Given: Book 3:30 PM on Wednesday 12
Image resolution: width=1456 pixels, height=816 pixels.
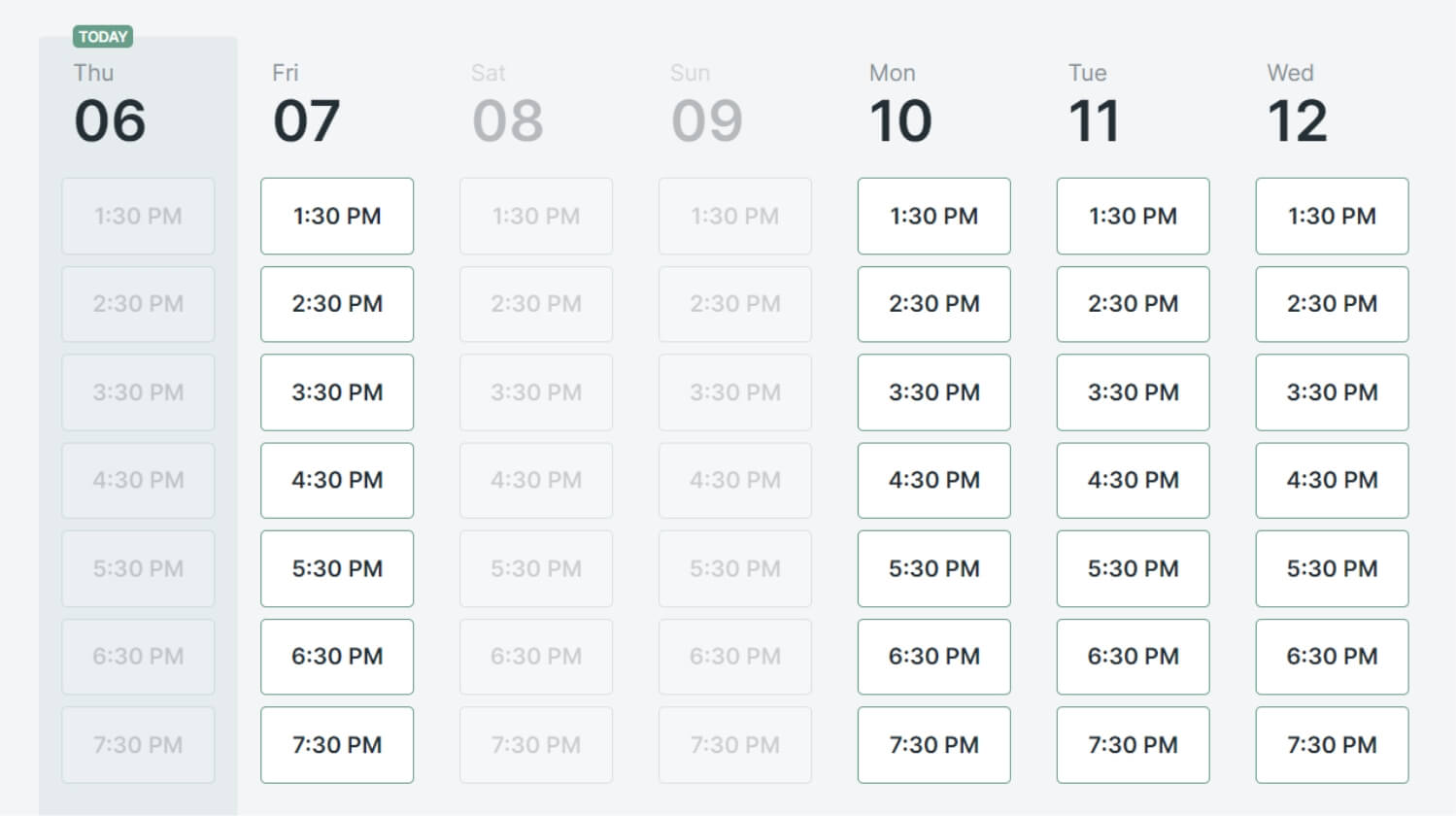Looking at the screenshot, I should click(x=1333, y=392).
